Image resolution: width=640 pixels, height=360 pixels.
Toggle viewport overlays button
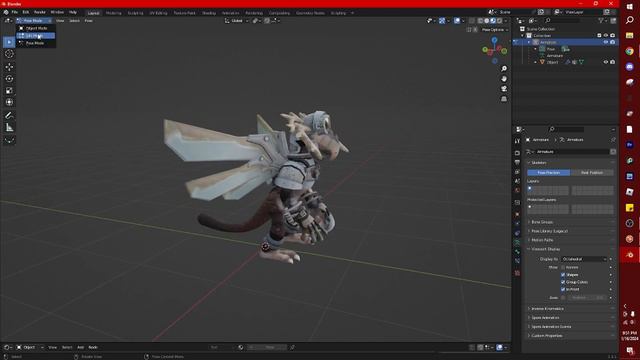(457, 20)
